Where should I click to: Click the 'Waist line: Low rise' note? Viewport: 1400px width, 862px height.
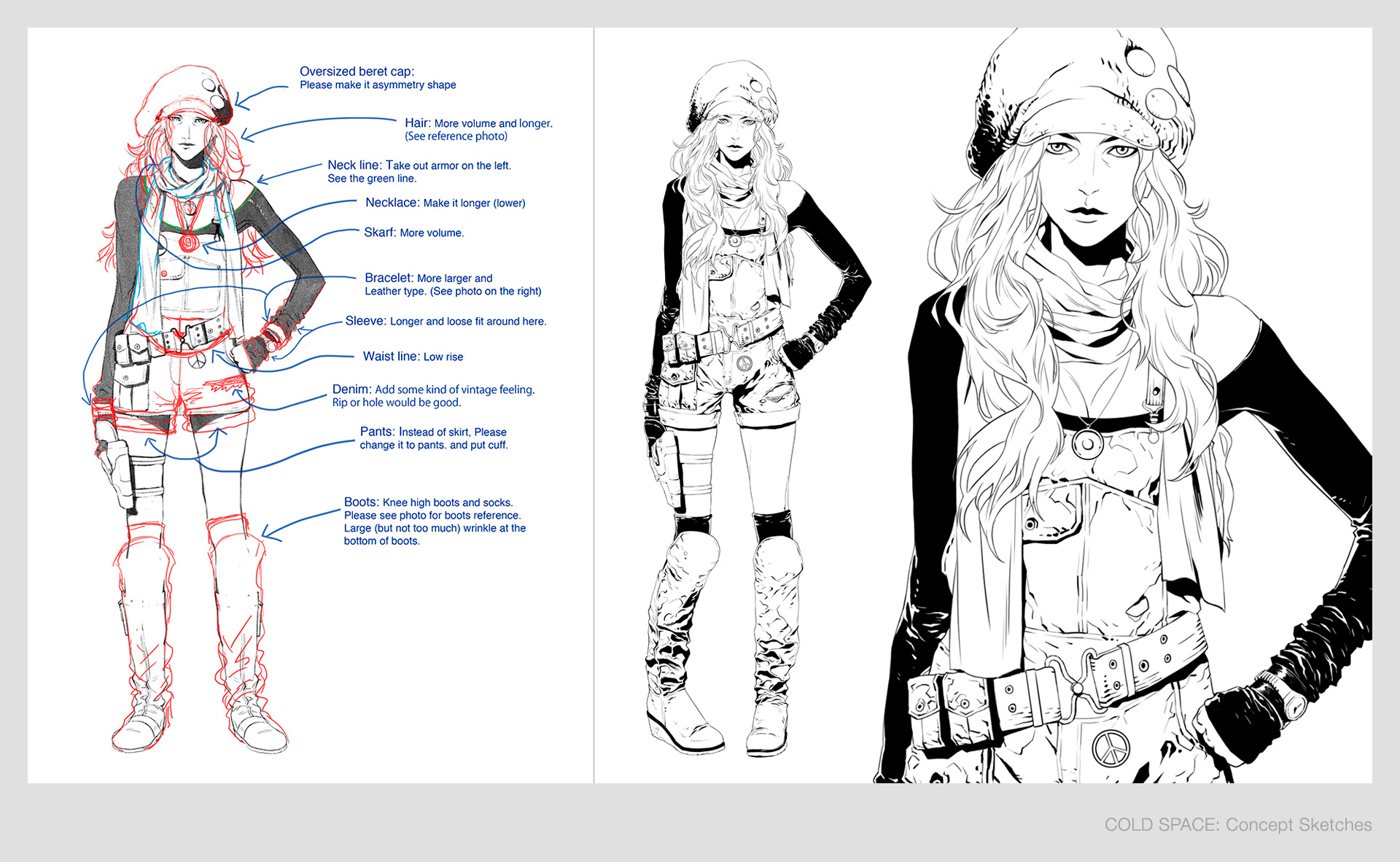(413, 357)
